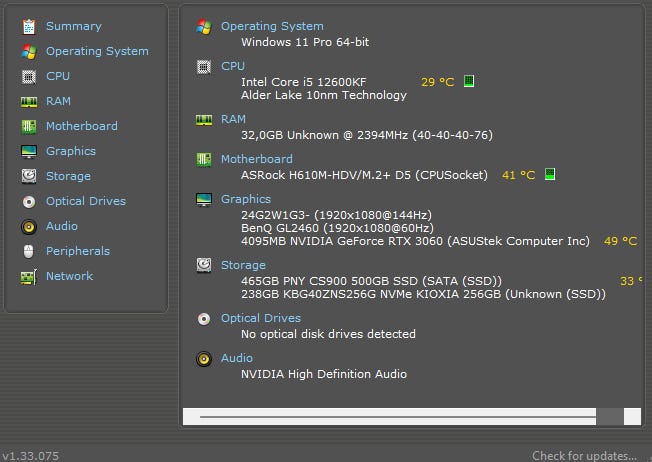Screen dimensions: 652x462
Task: Click Check for updates link
Action: (584, 456)
